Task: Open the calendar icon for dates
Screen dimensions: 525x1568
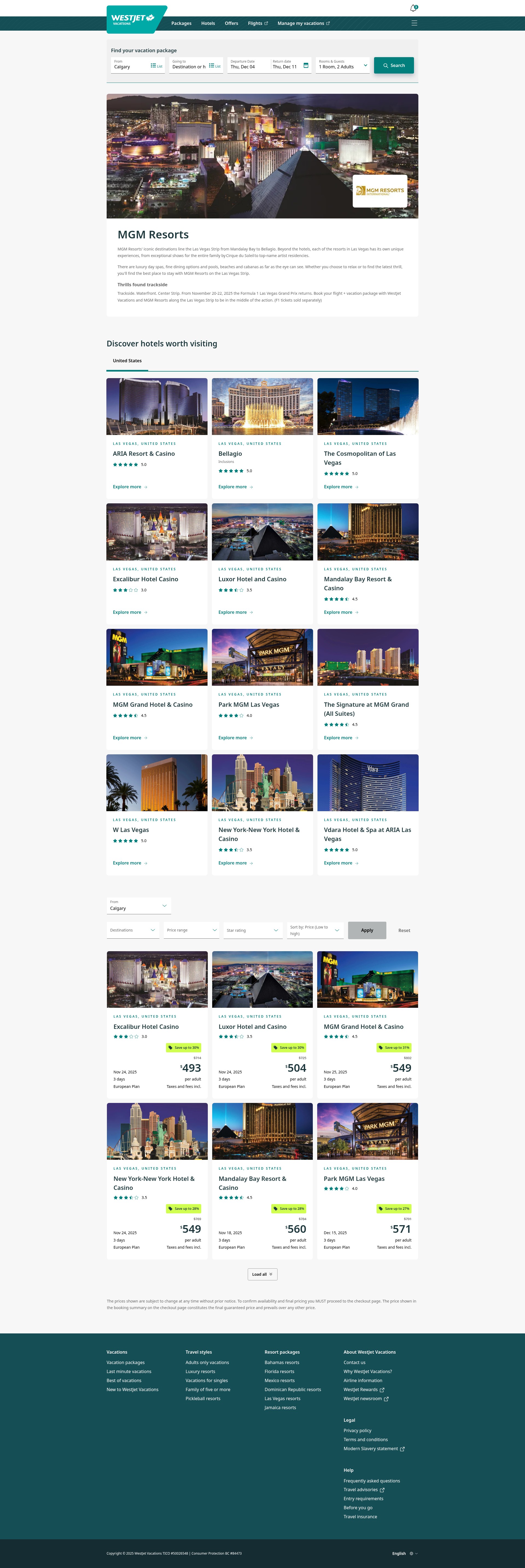Action: coord(306,65)
